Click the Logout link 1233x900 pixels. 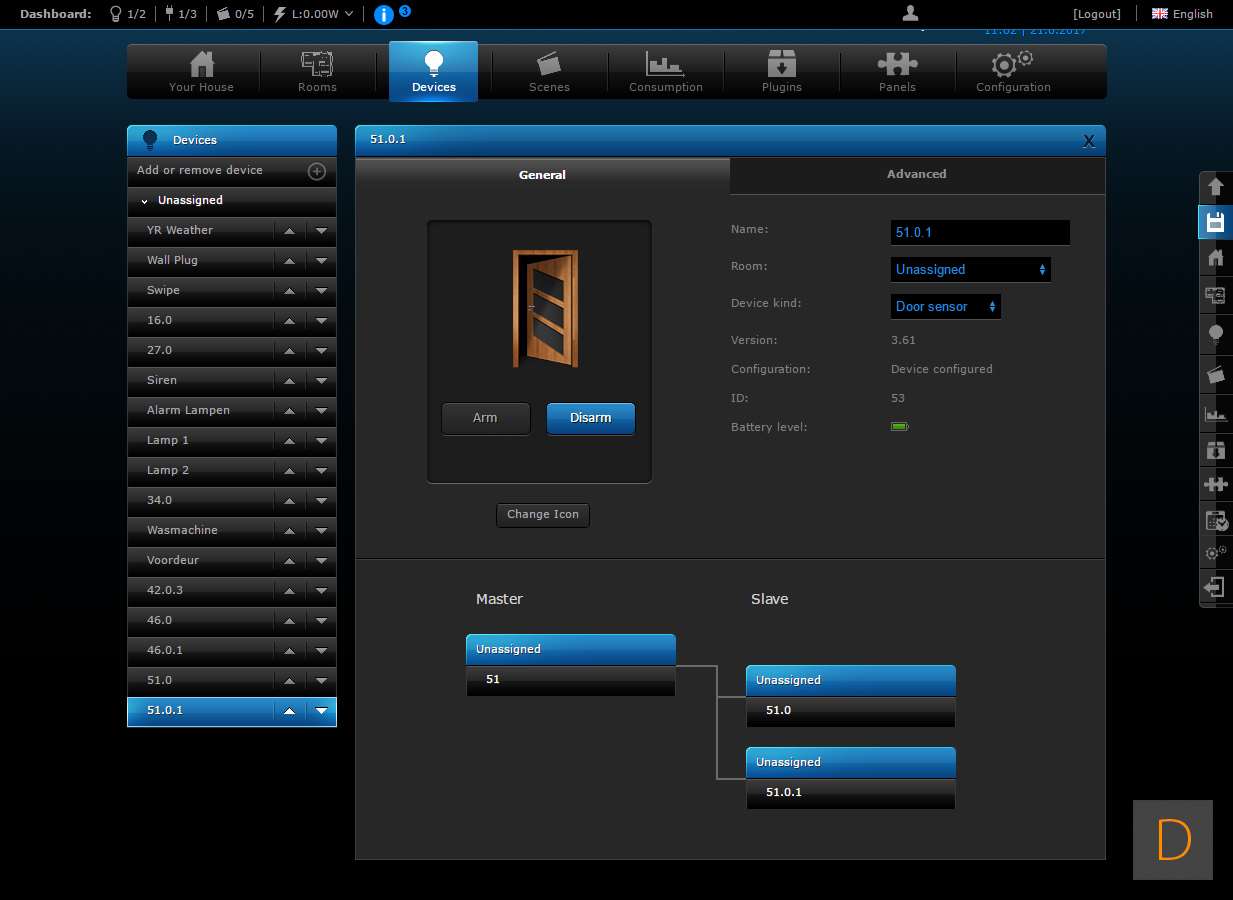pos(1096,14)
